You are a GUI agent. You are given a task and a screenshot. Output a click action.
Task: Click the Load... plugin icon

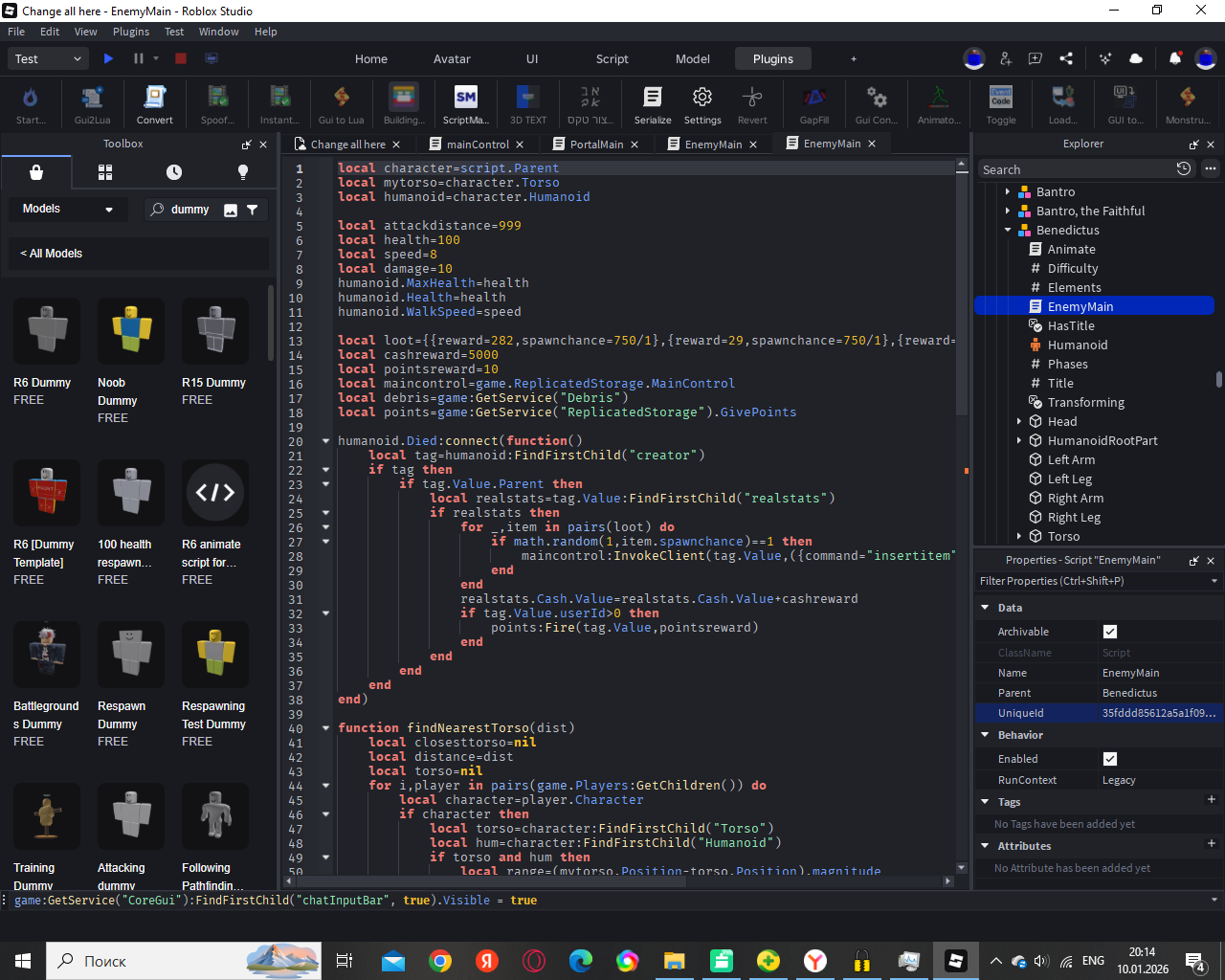pyautogui.click(x=1062, y=104)
